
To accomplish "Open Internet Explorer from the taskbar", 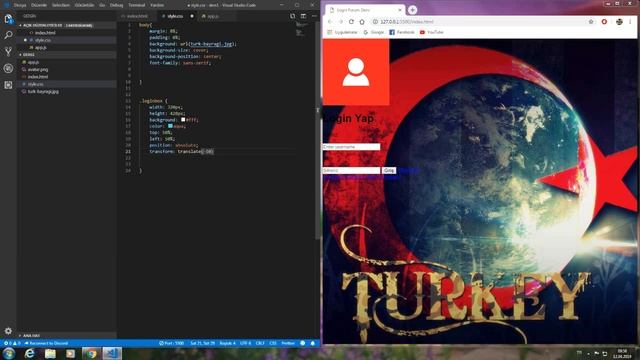I will pos(29,353).
